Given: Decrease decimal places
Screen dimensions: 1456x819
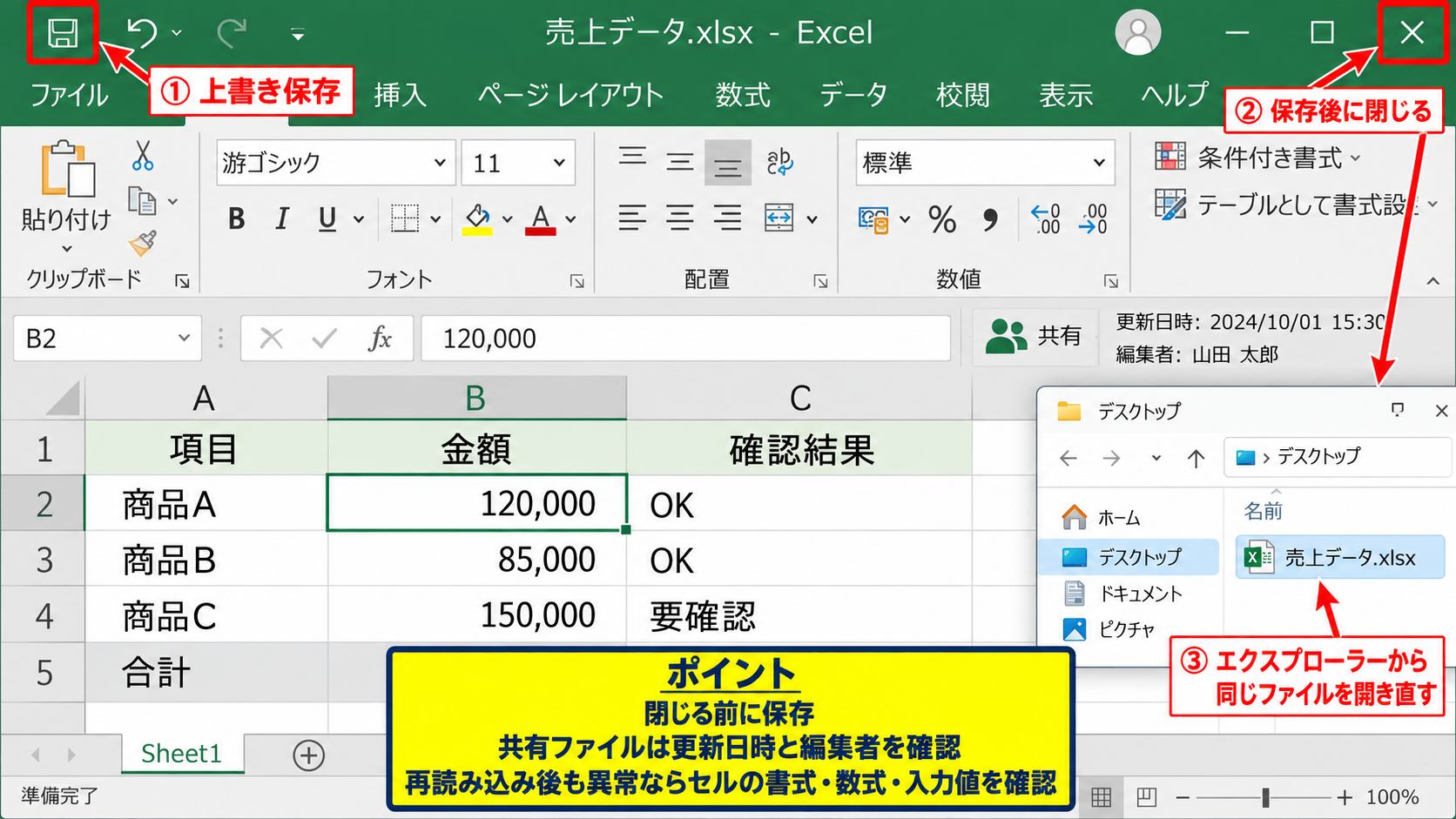Looking at the screenshot, I should click(x=1093, y=219).
